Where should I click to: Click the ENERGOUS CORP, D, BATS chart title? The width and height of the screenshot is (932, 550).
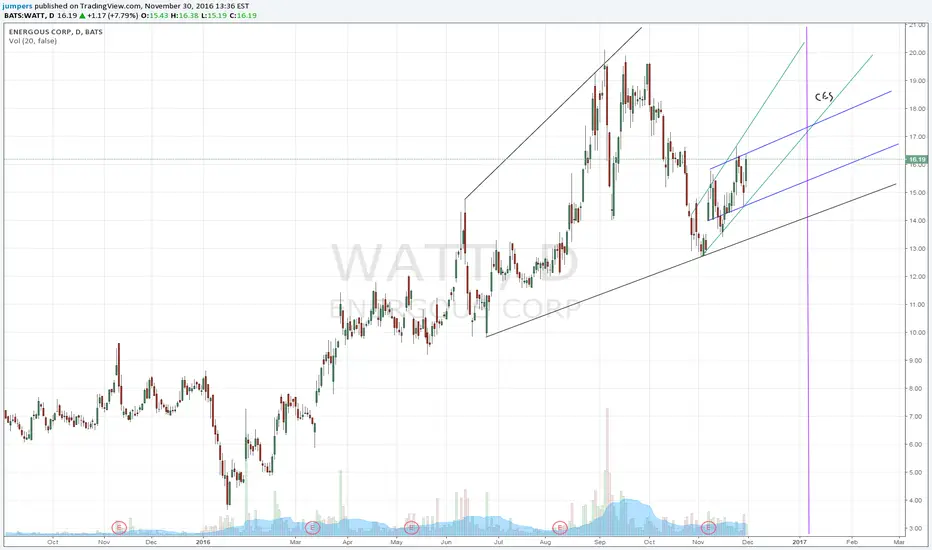[56, 32]
